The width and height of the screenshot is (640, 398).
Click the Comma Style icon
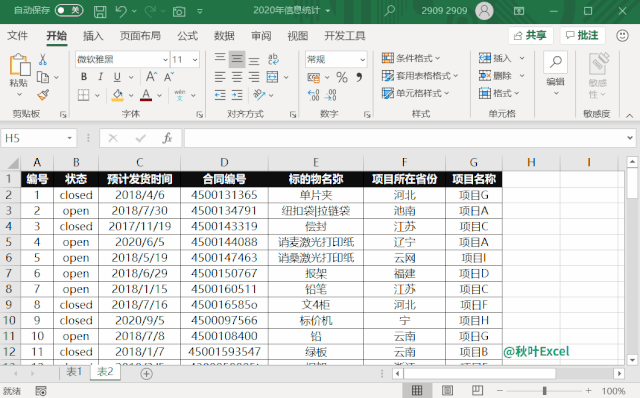[359, 77]
